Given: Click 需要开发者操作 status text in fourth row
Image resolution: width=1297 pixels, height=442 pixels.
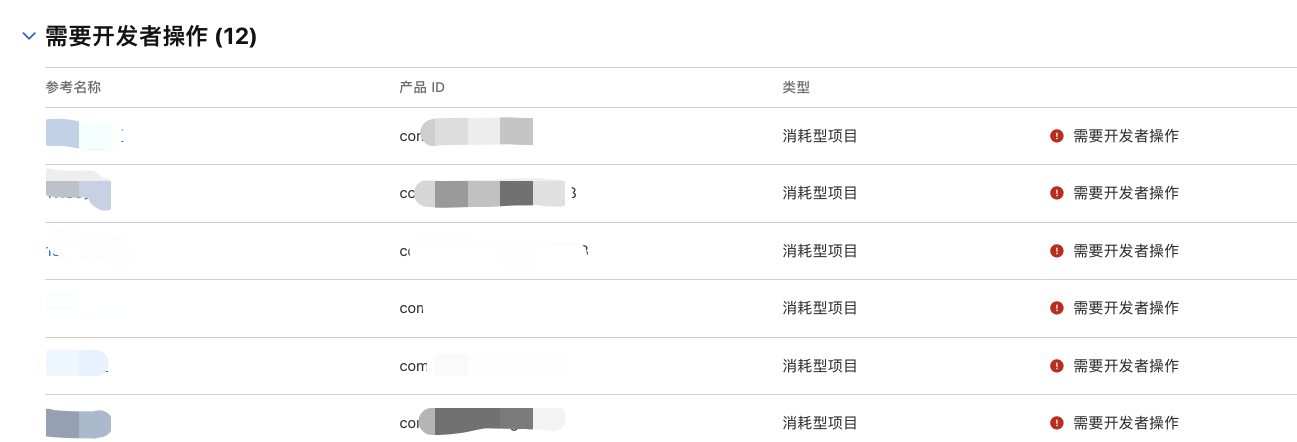Looking at the screenshot, I should (1125, 308).
